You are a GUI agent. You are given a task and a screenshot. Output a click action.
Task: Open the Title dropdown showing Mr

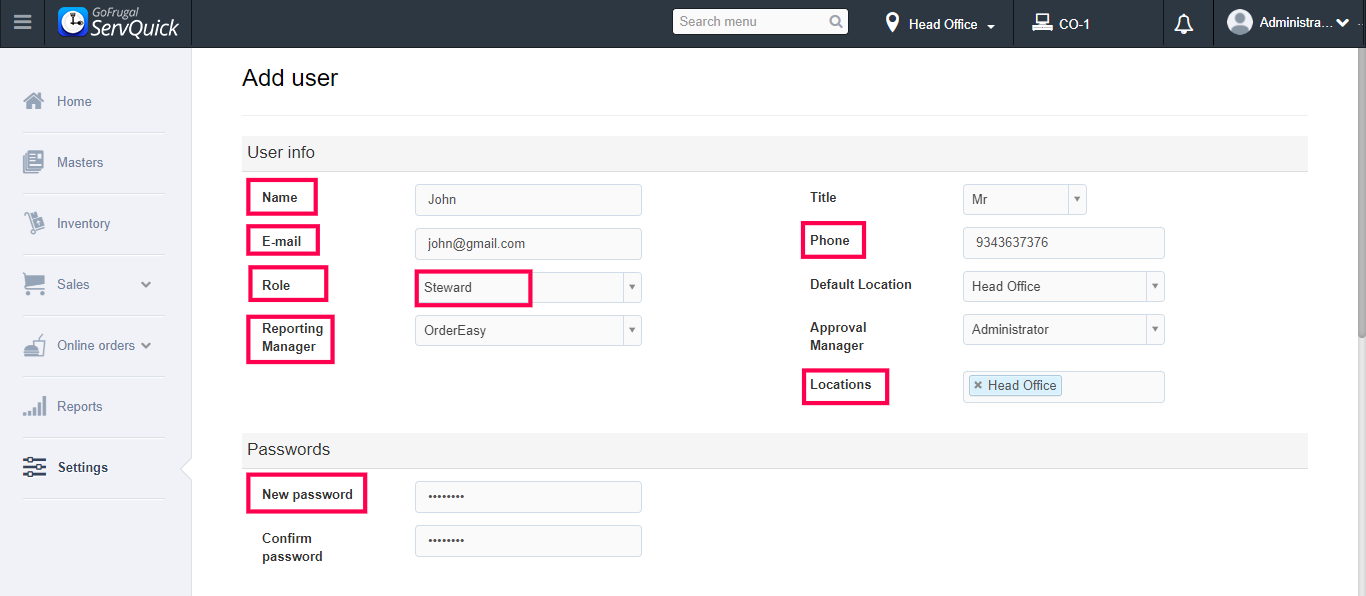(1076, 199)
